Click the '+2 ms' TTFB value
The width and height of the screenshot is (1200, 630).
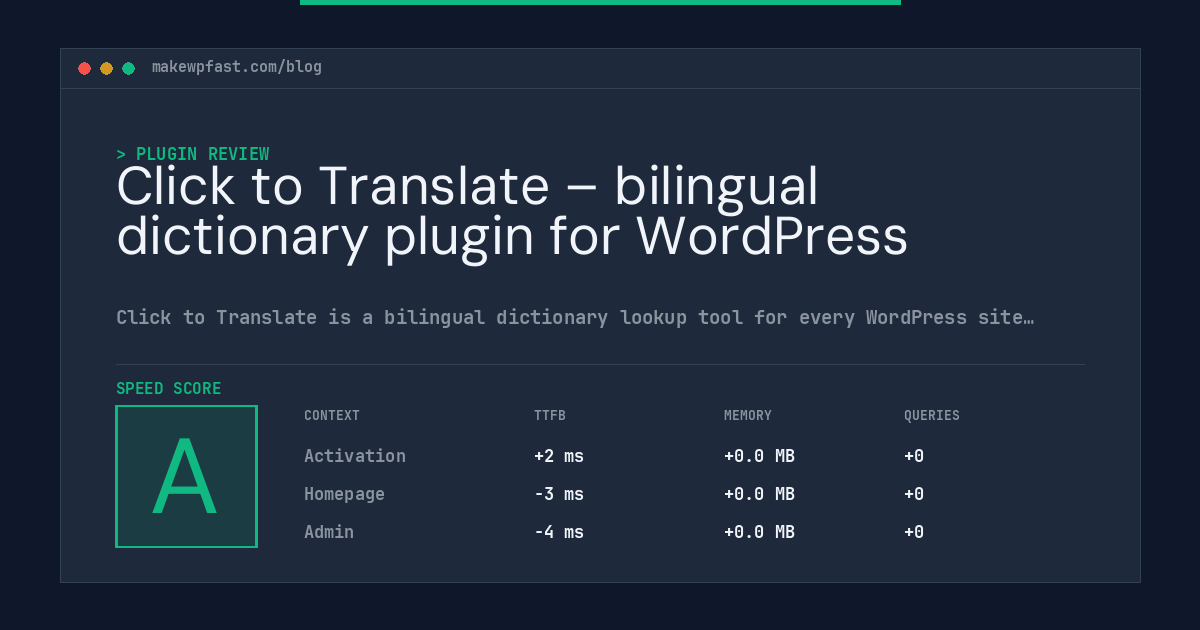tap(559, 456)
